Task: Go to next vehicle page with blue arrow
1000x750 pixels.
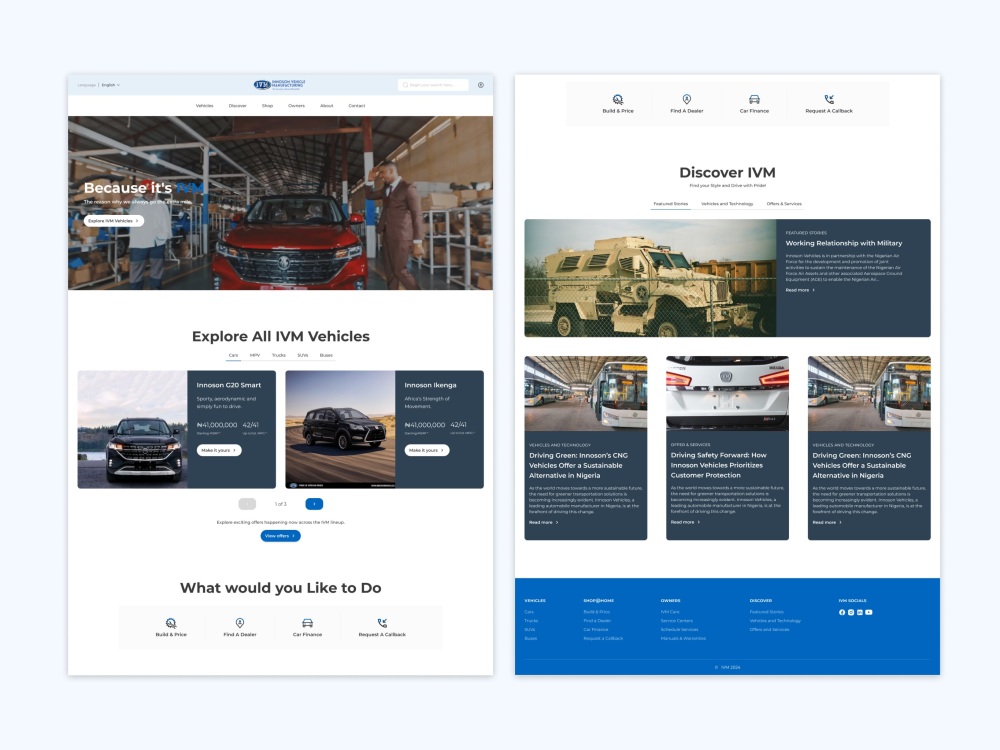Action: (314, 504)
